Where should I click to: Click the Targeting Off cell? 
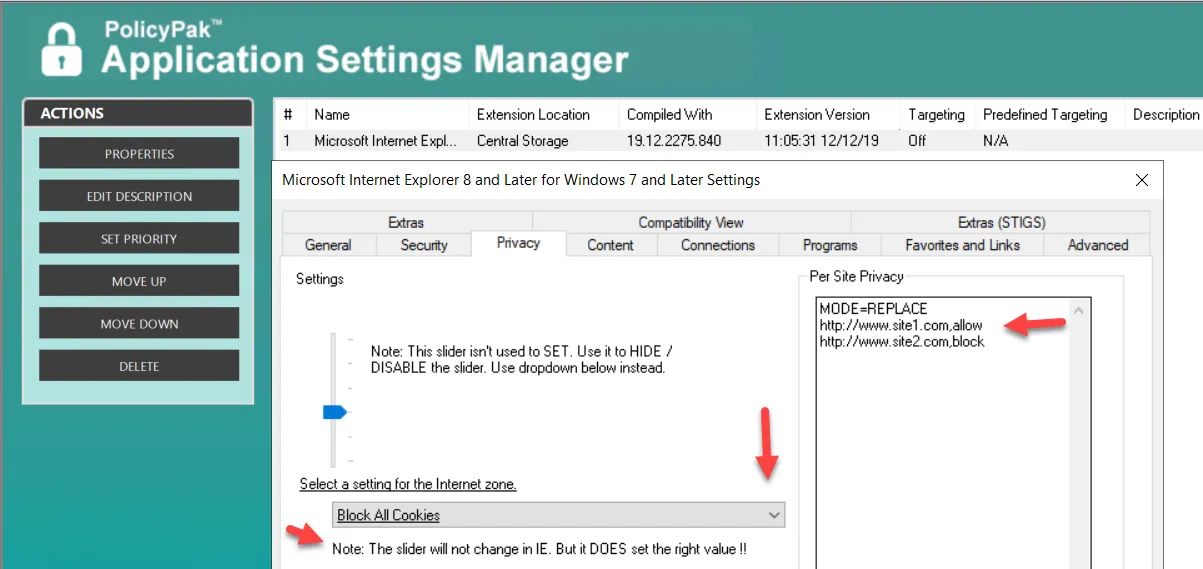pos(917,141)
